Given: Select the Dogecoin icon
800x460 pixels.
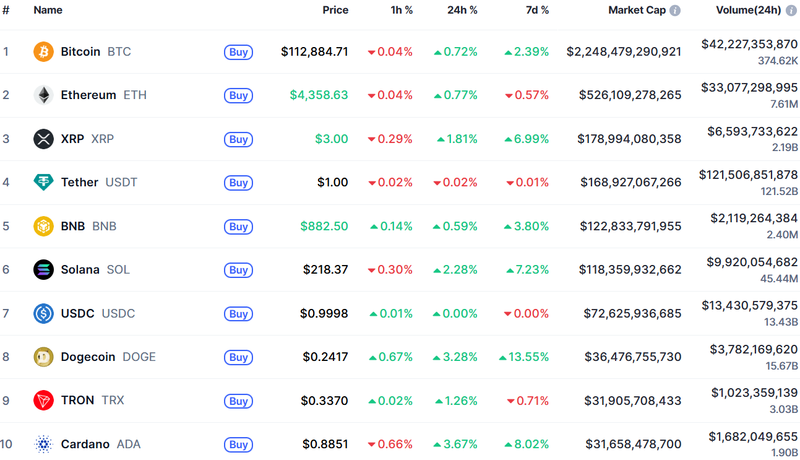Looking at the screenshot, I should 43,357.
